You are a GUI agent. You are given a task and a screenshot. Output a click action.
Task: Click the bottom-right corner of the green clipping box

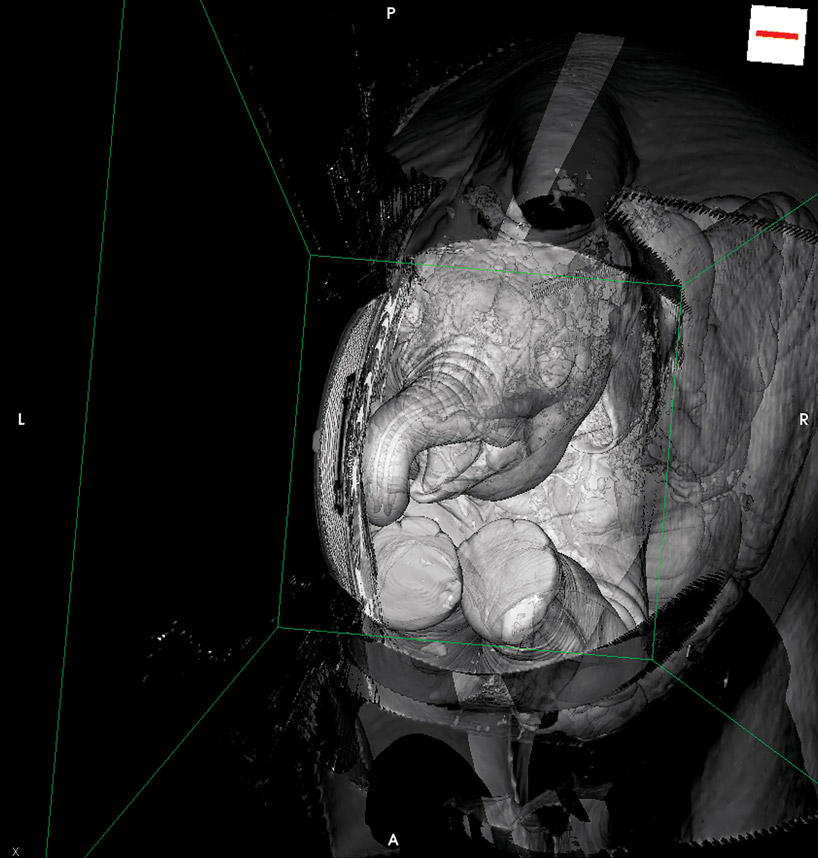click(x=653, y=660)
